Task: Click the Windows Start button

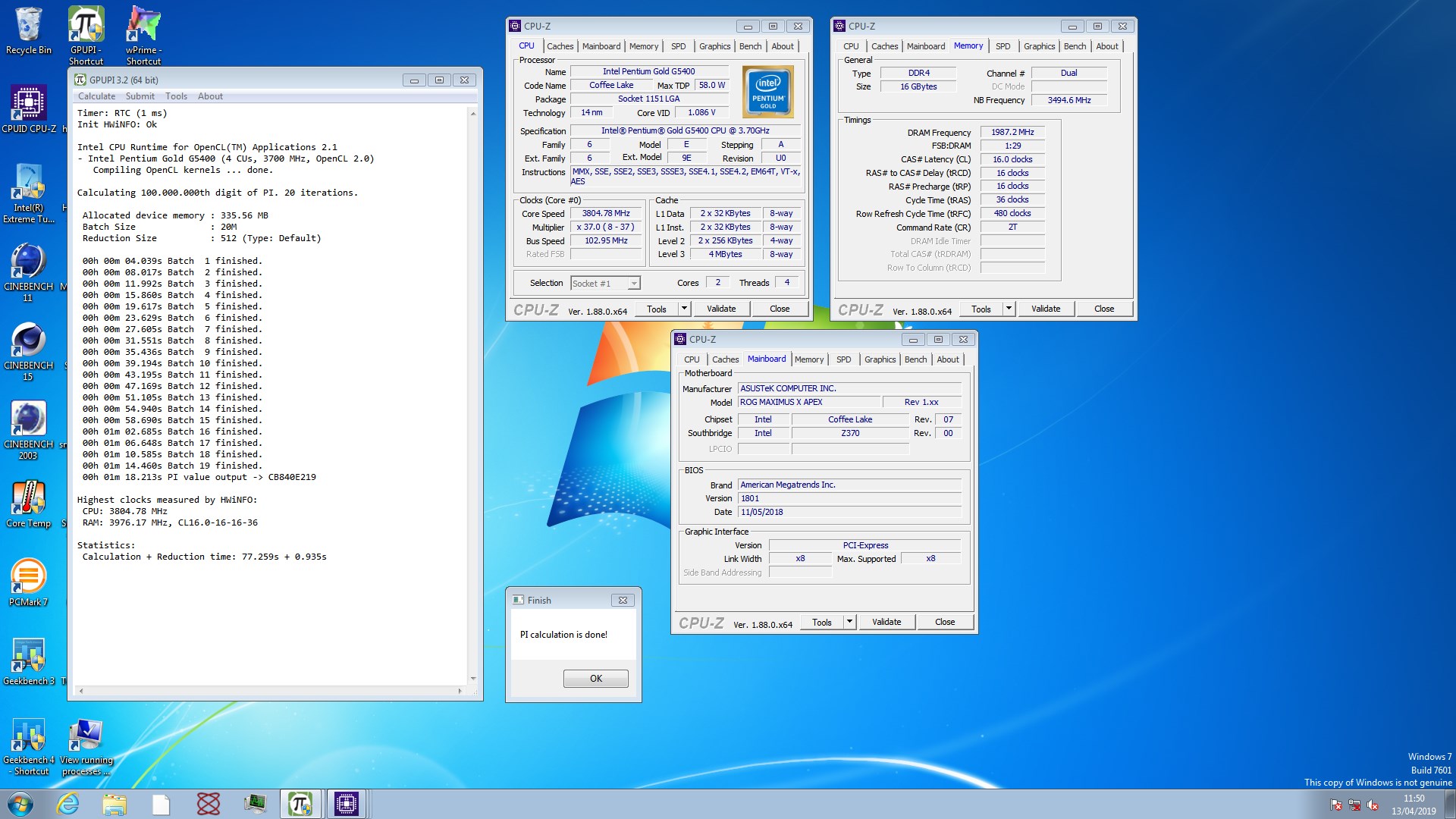Action: coord(20,804)
